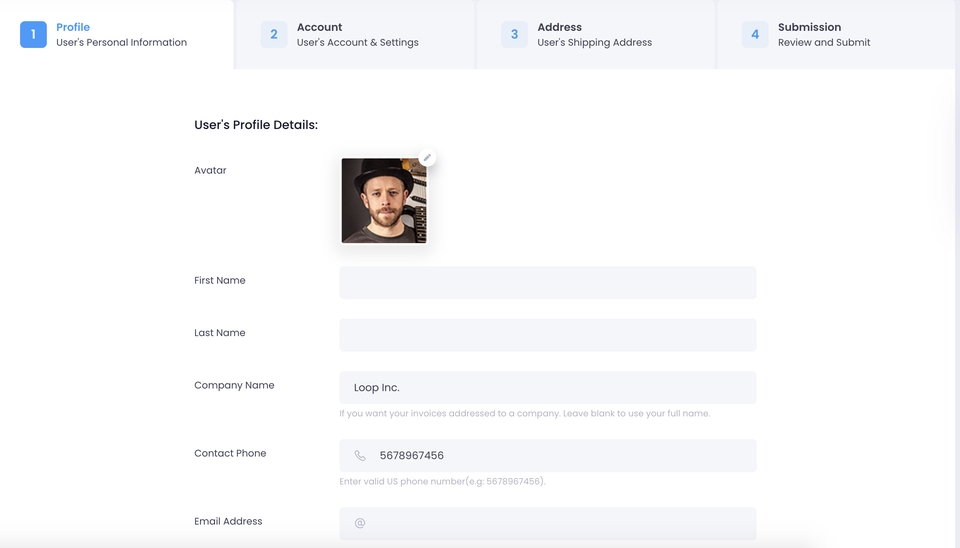Click the avatar photo thumbnail
Viewport: 960px width, 548px height.
point(384,201)
